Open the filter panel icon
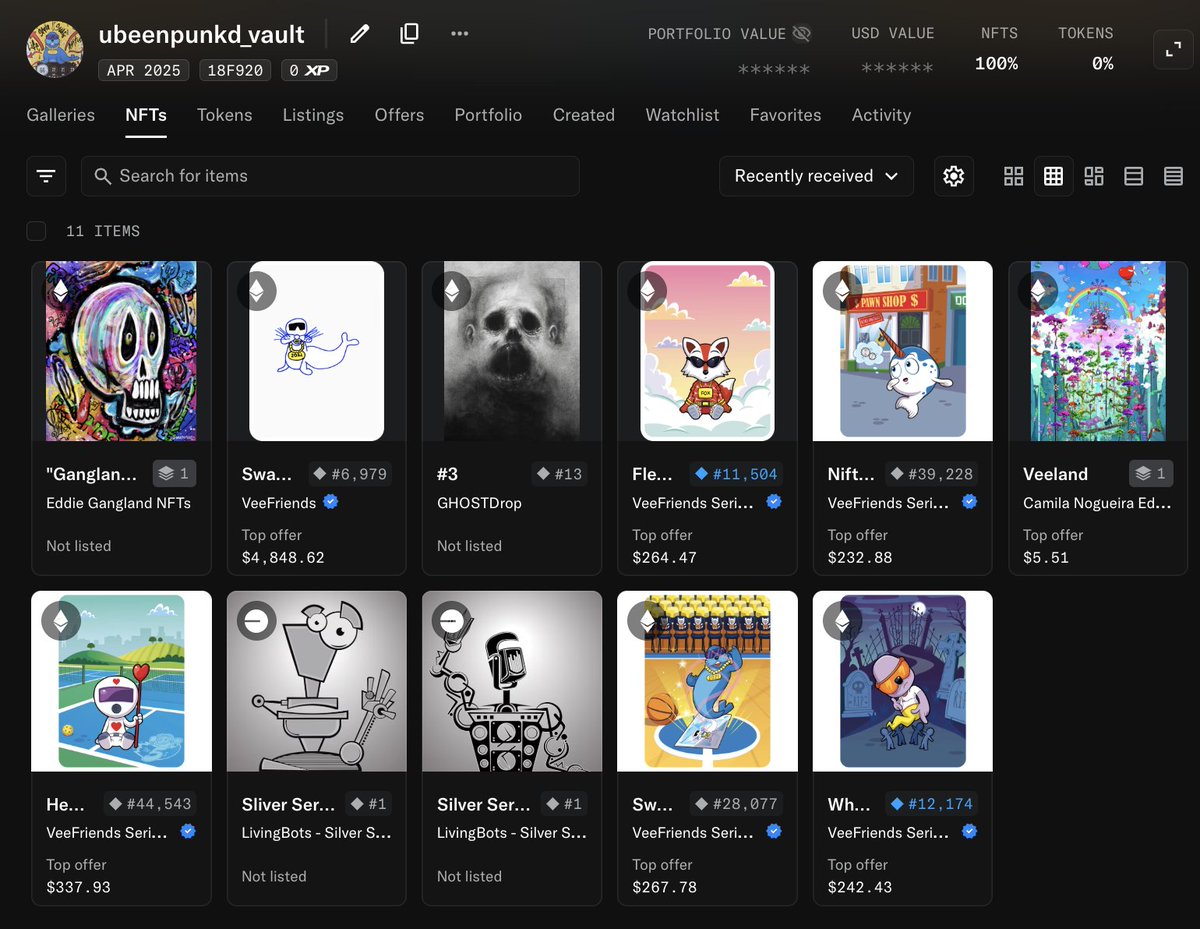Viewport: 1200px width, 929px height. [46, 176]
